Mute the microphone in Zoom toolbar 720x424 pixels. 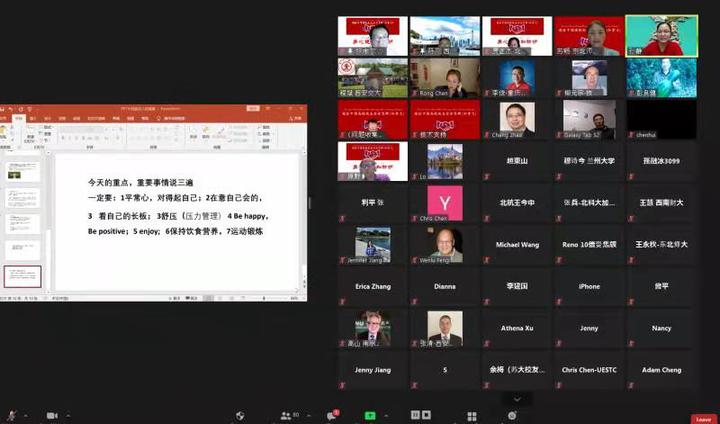(12, 415)
